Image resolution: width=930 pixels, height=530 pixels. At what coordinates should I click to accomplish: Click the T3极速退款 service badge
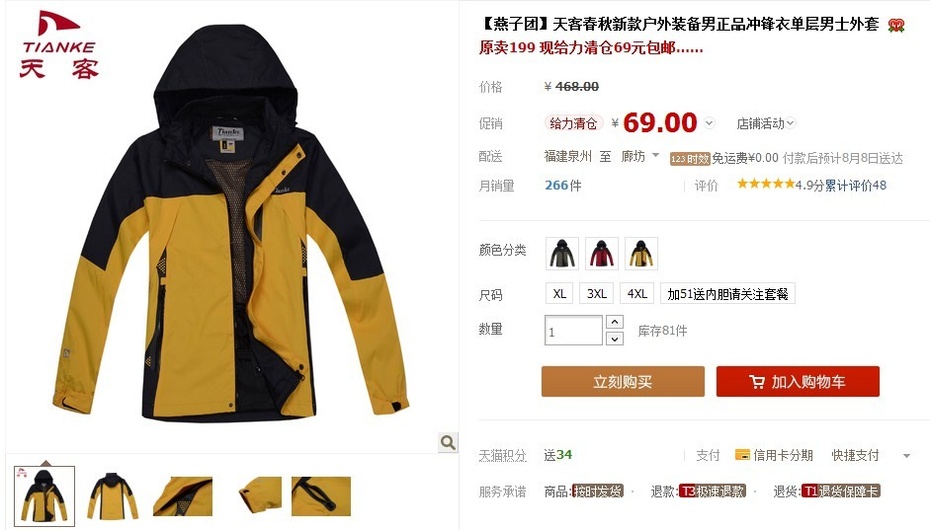[712, 491]
